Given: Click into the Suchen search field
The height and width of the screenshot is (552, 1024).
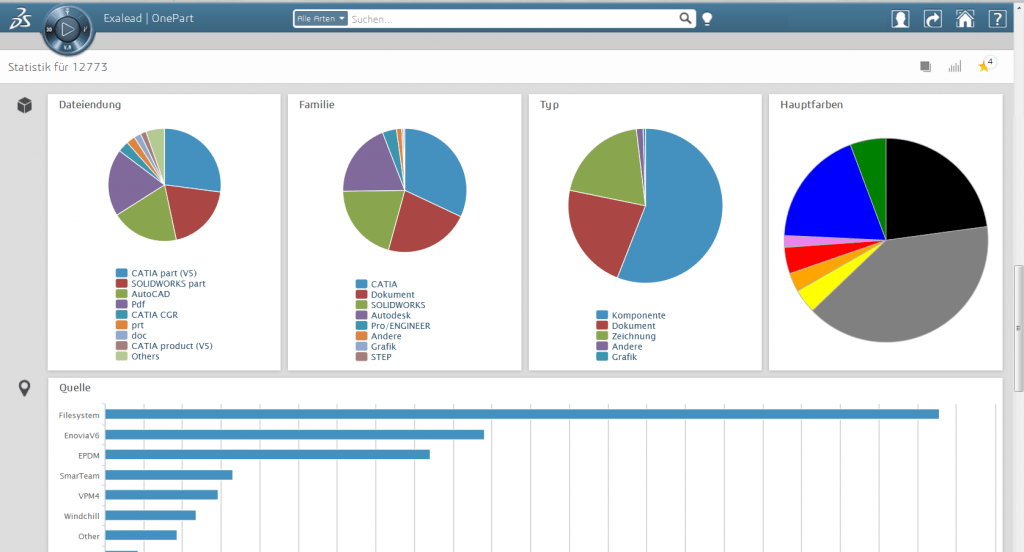Looking at the screenshot, I should (513, 19).
